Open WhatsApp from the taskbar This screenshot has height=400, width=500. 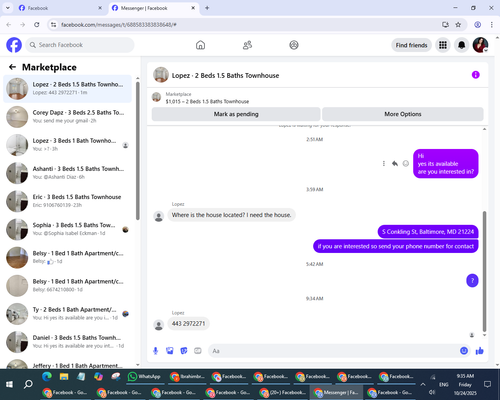144,376
